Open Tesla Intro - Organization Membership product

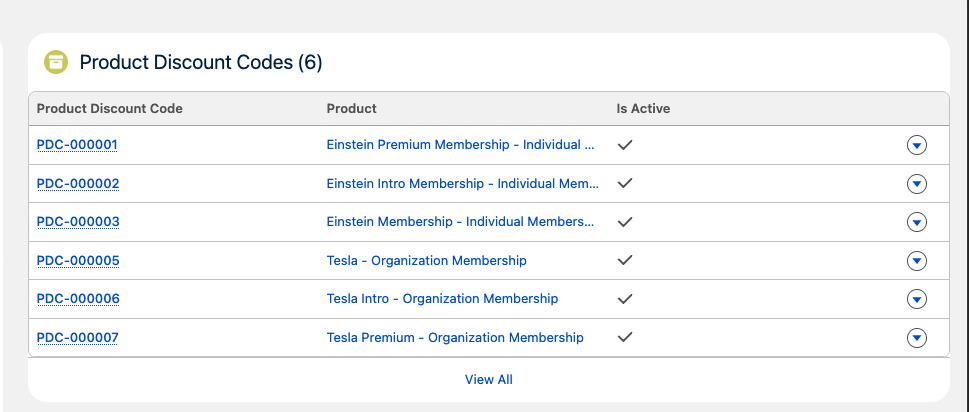click(442, 299)
